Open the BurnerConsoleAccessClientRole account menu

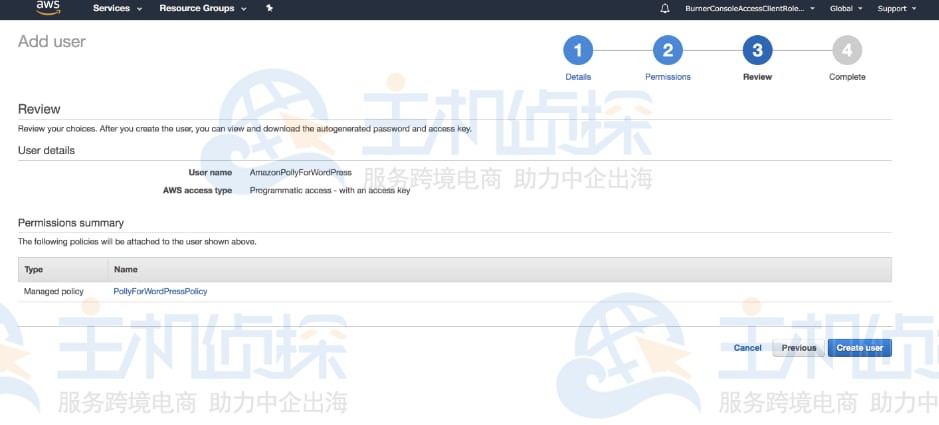point(750,9)
